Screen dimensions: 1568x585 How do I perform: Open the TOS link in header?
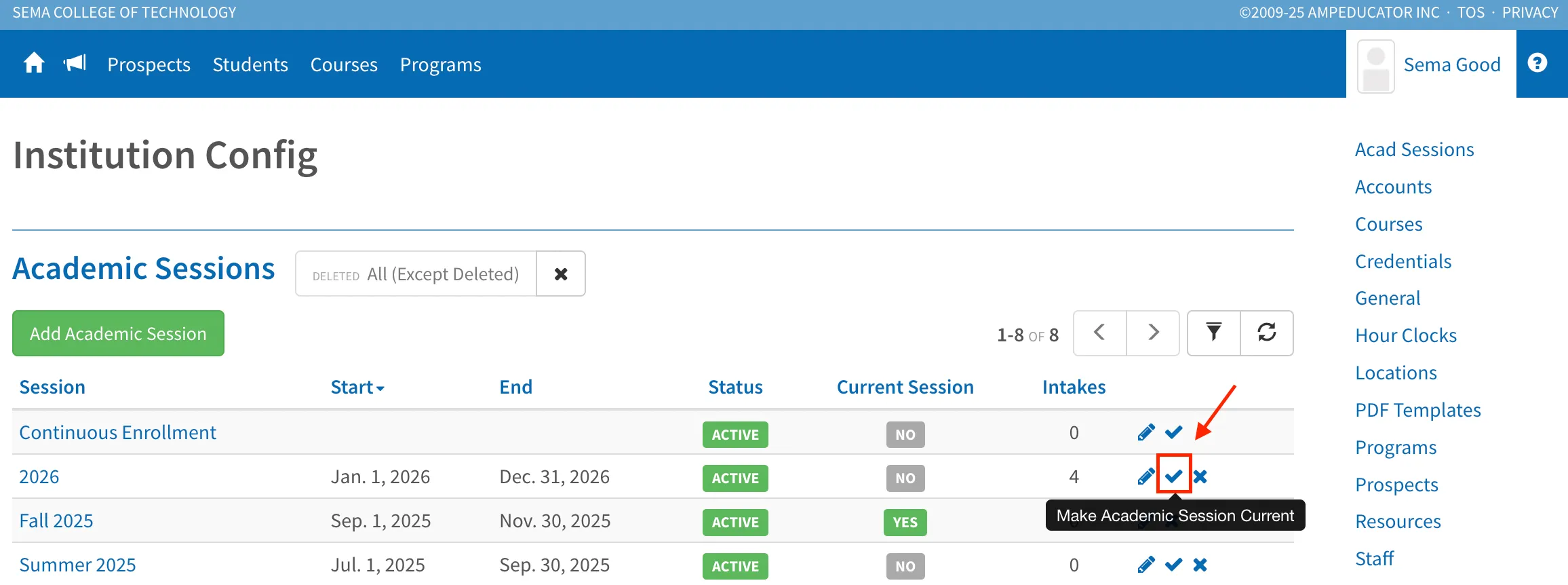[1470, 12]
